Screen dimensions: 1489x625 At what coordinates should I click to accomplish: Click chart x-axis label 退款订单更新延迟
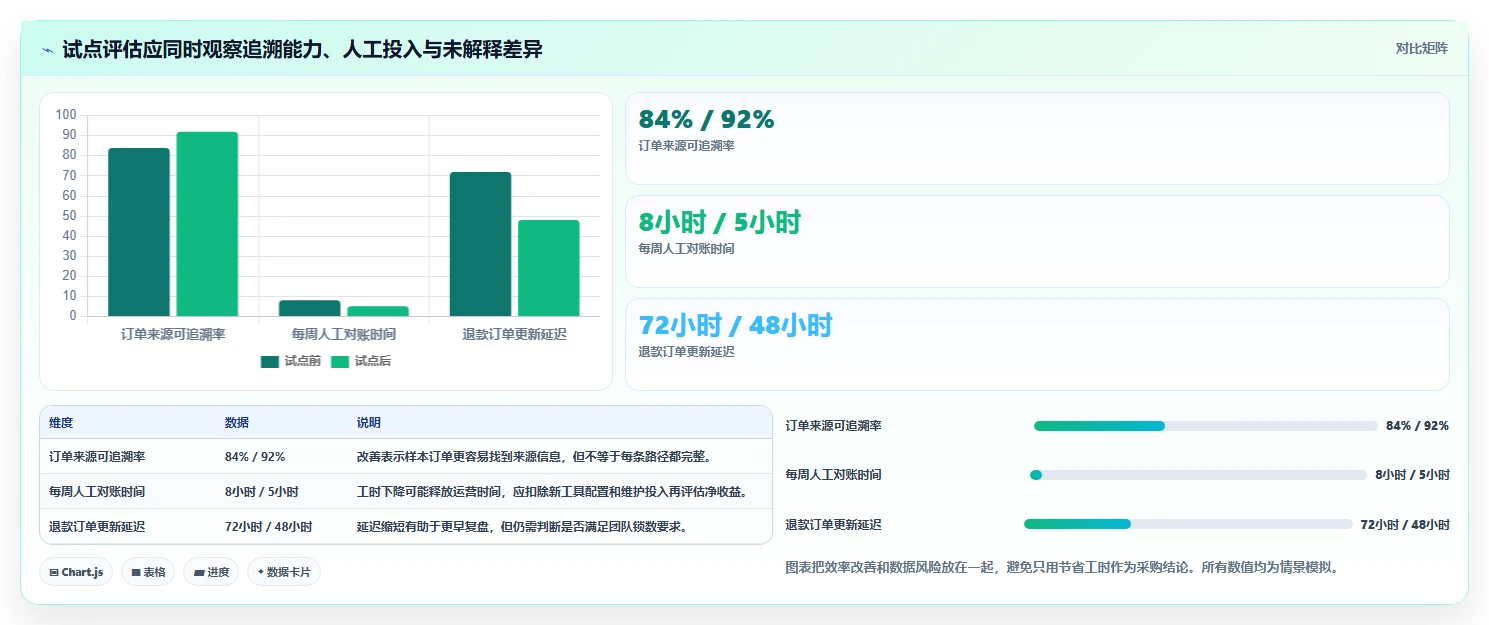(514, 334)
